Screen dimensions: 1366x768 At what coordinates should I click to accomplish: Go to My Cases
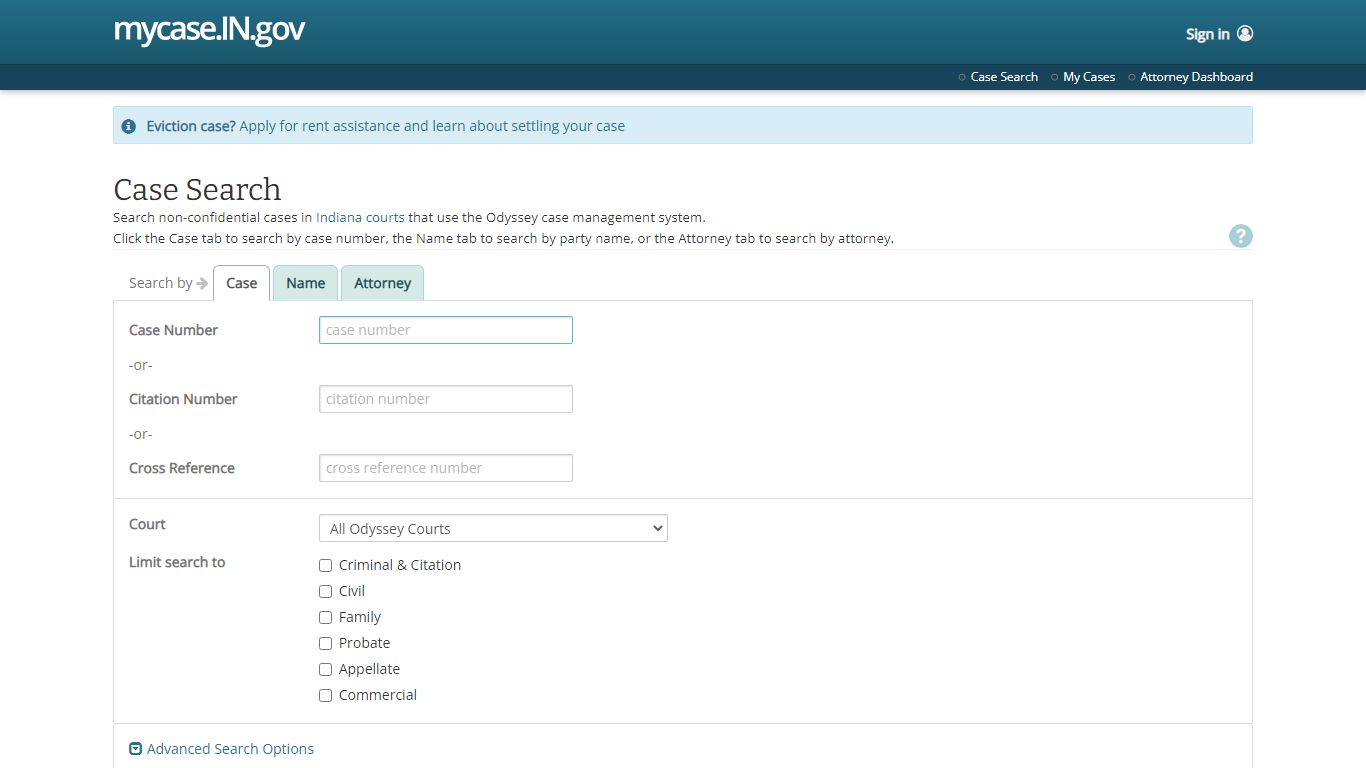click(x=1089, y=77)
